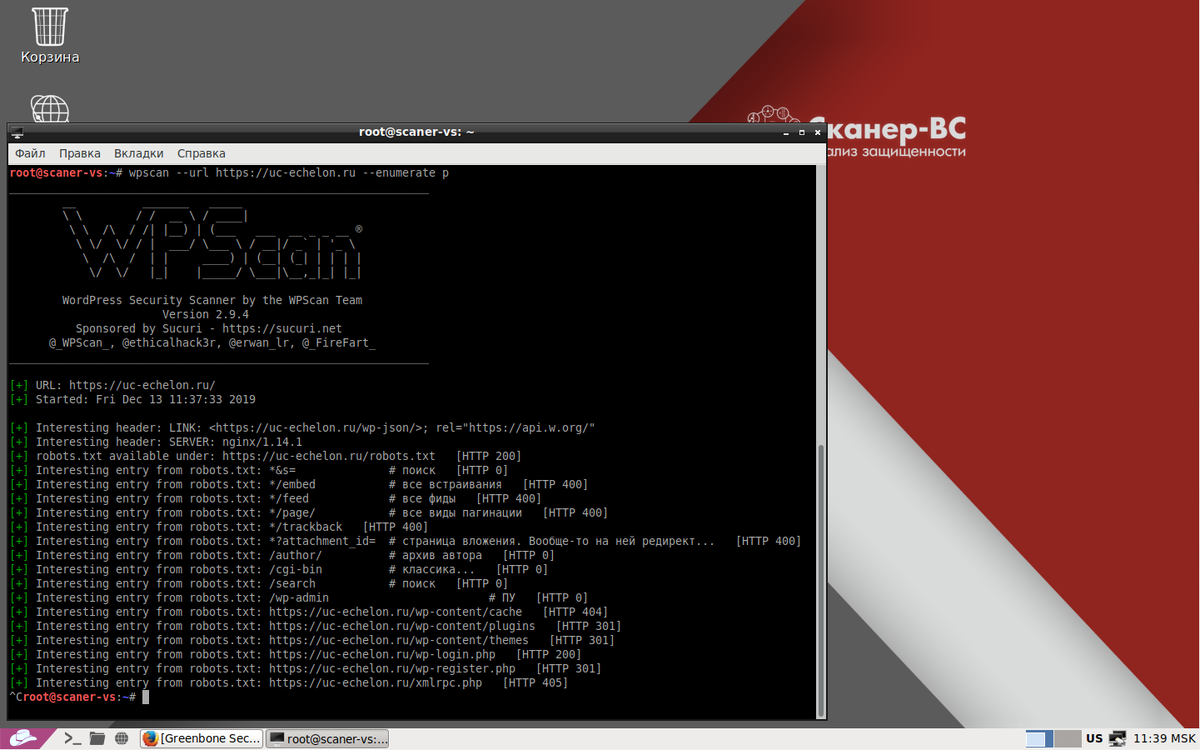1200x750 pixels.
Task: Click the wpscan command line text
Action: pos(289,173)
